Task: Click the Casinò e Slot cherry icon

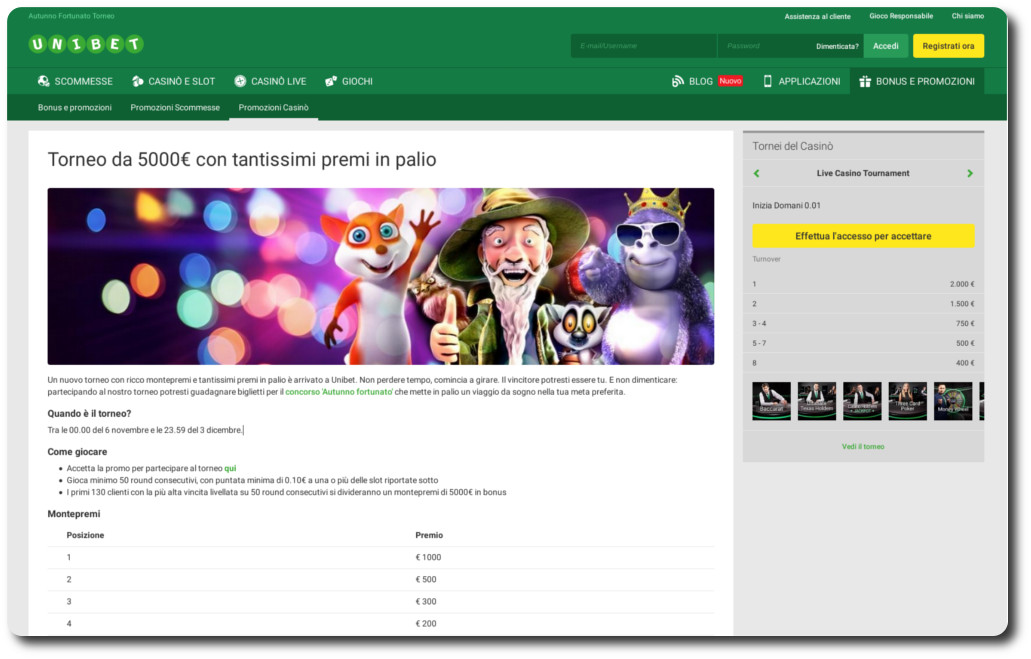Action: 137,81
